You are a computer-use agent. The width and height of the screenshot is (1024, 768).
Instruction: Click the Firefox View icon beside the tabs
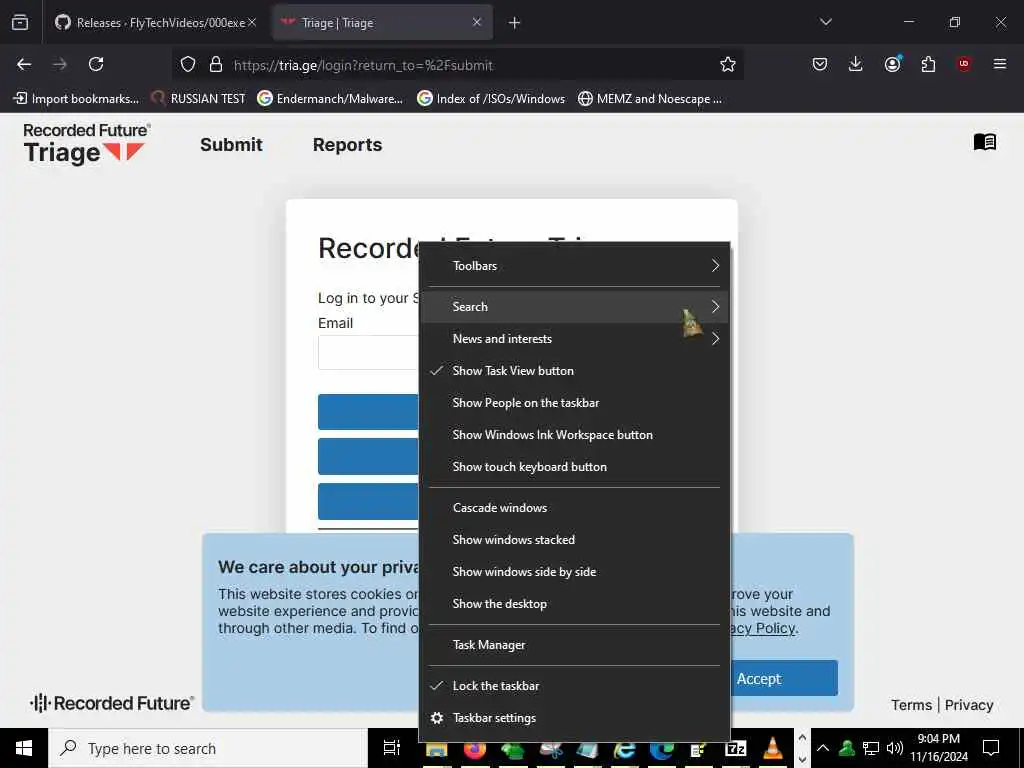tap(20, 22)
